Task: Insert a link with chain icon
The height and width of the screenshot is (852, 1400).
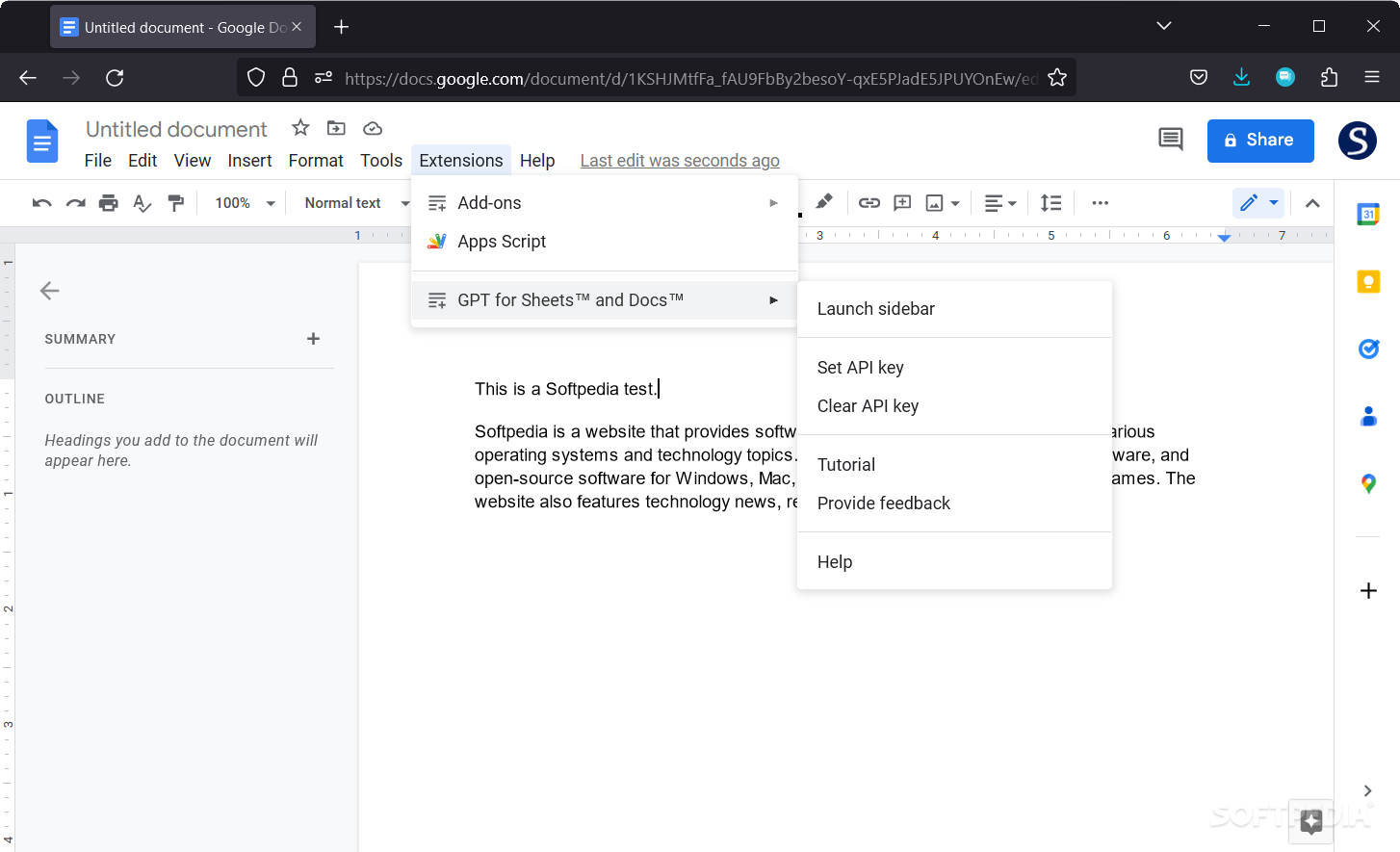Action: tap(869, 203)
